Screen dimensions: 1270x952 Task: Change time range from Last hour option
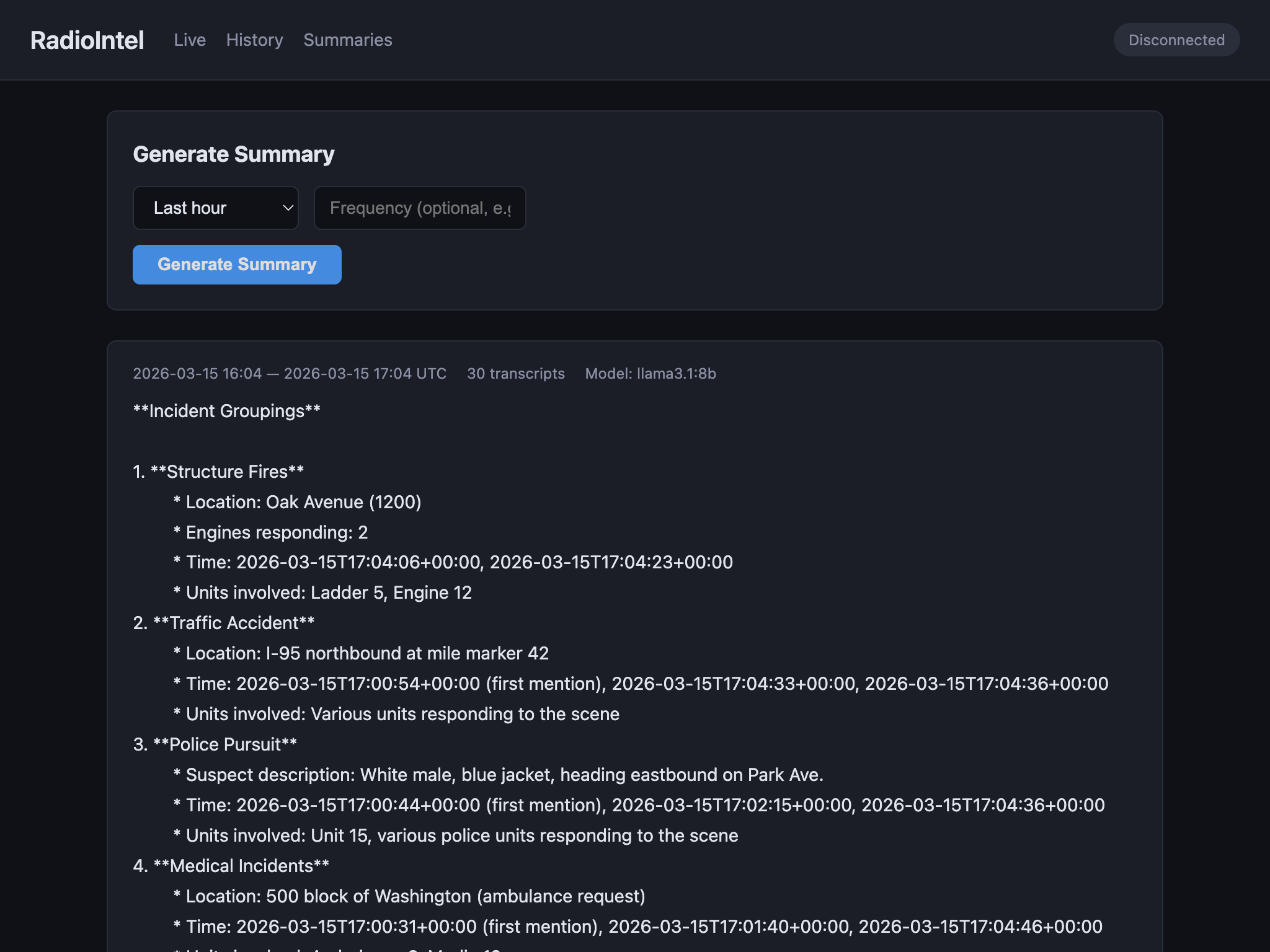point(215,208)
